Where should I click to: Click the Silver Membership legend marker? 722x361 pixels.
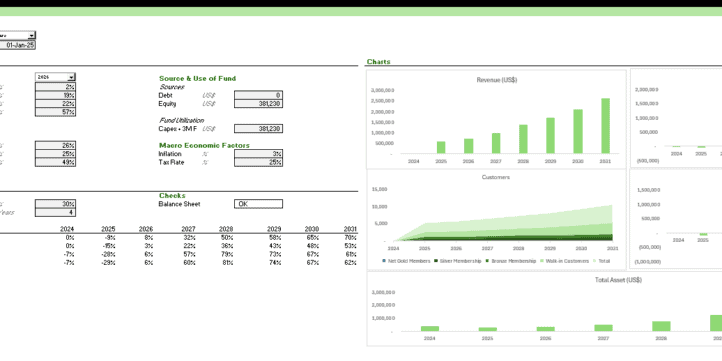[436, 261]
